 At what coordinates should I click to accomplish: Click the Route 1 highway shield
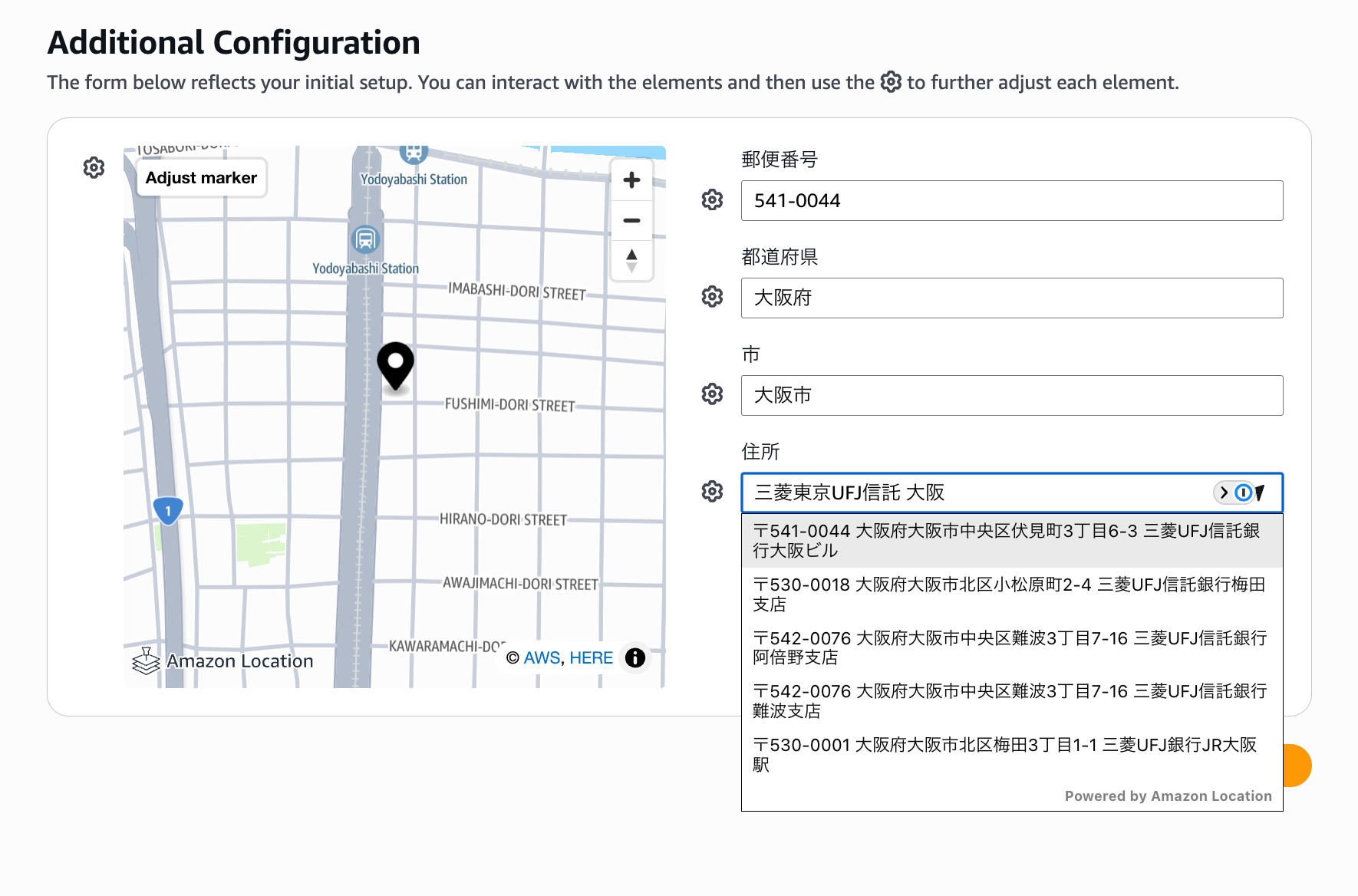168,511
